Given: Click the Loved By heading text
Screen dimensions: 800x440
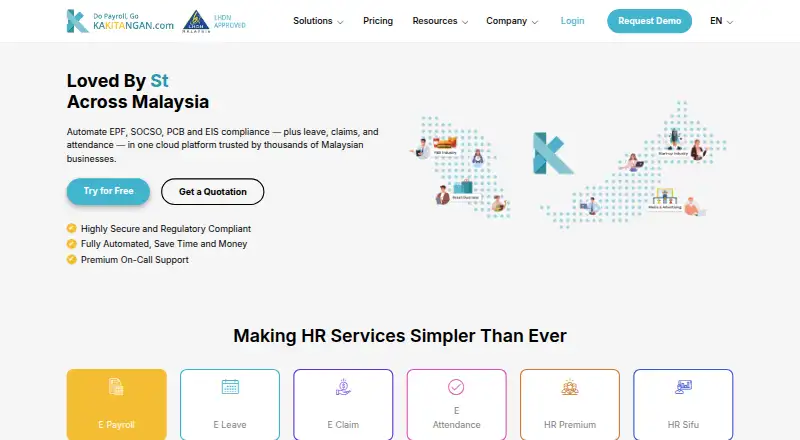Looking at the screenshot, I should point(106,81).
